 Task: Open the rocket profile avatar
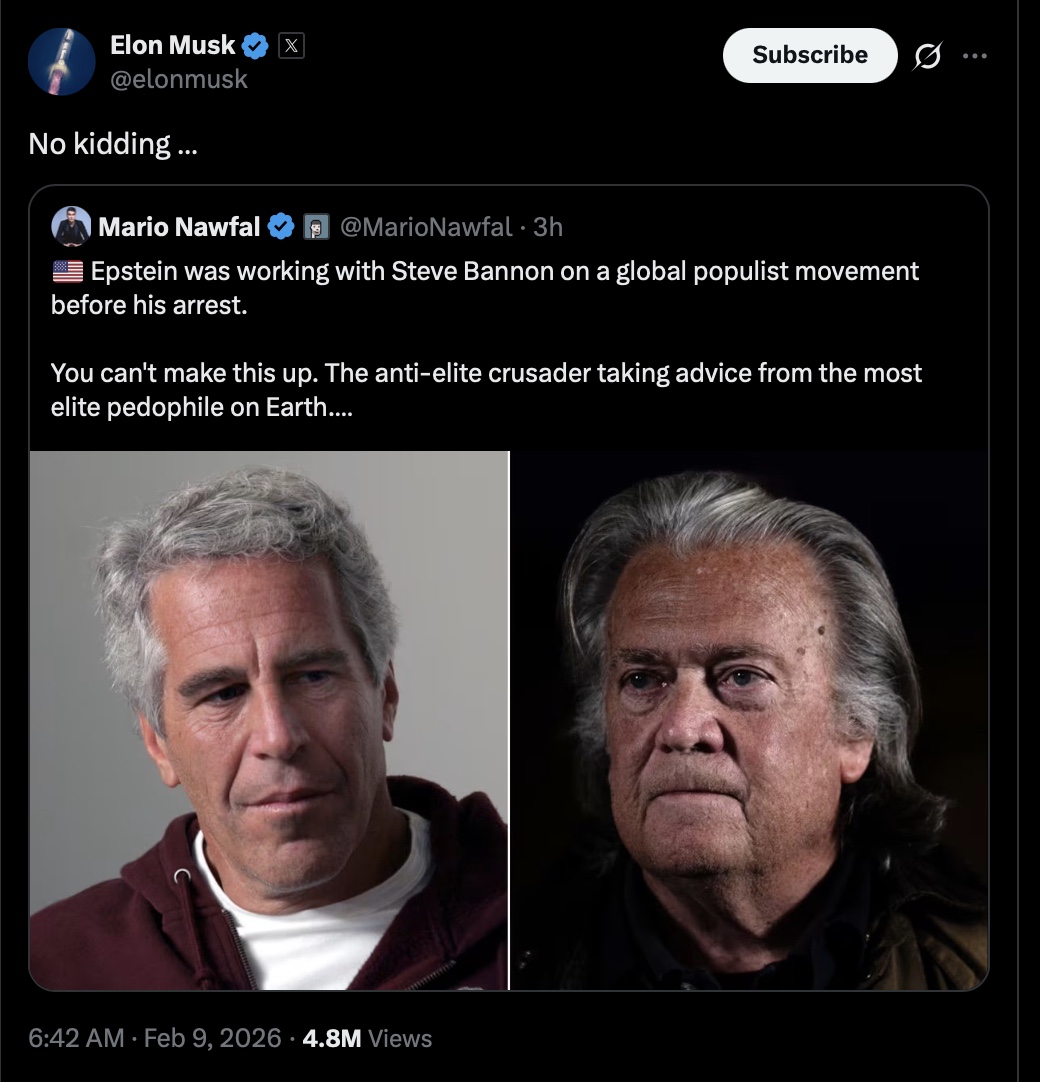(62, 62)
